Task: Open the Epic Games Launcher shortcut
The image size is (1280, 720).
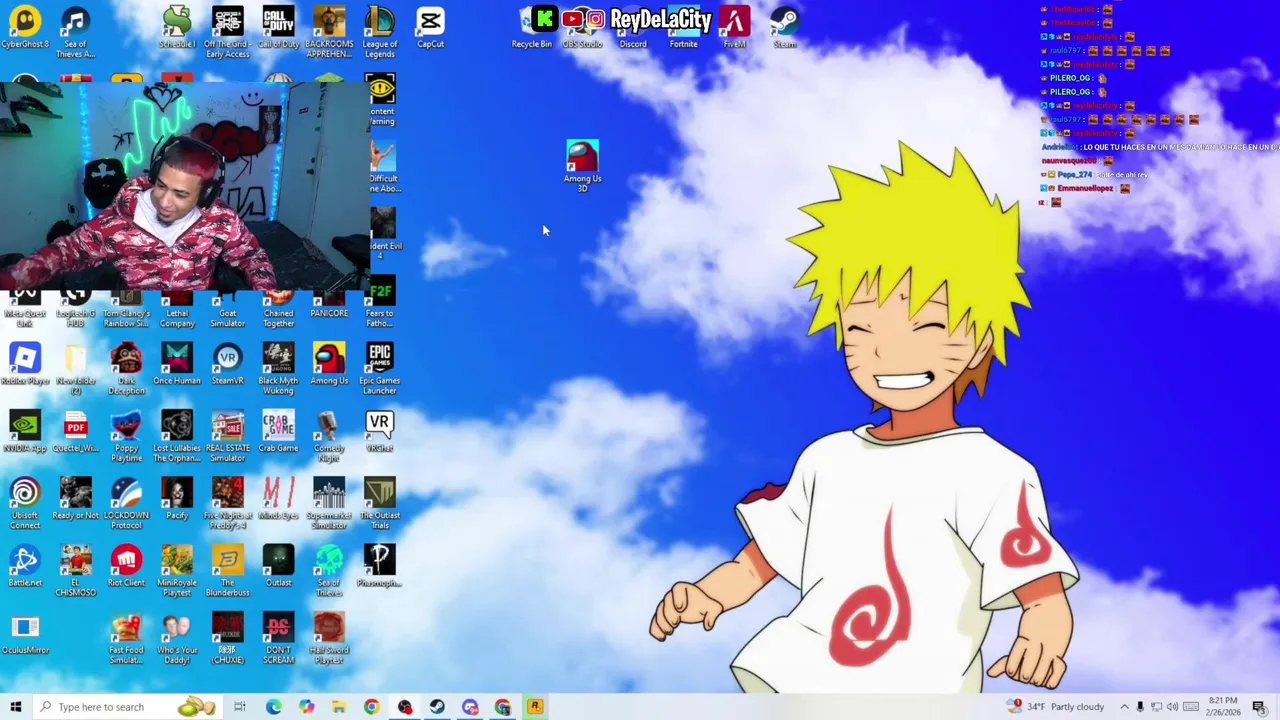Action: pyautogui.click(x=380, y=369)
